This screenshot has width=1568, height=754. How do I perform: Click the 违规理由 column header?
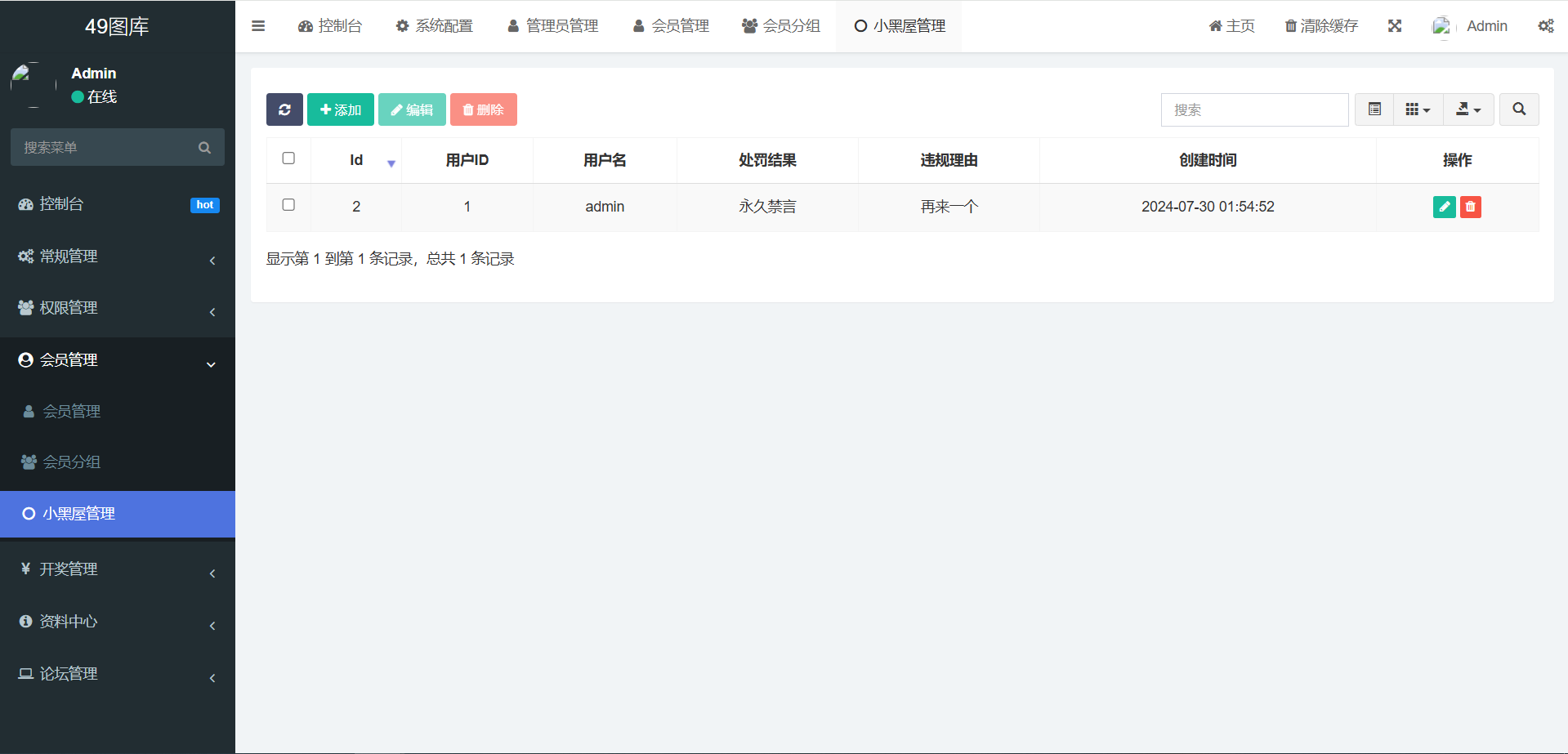click(x=949, y=160)
